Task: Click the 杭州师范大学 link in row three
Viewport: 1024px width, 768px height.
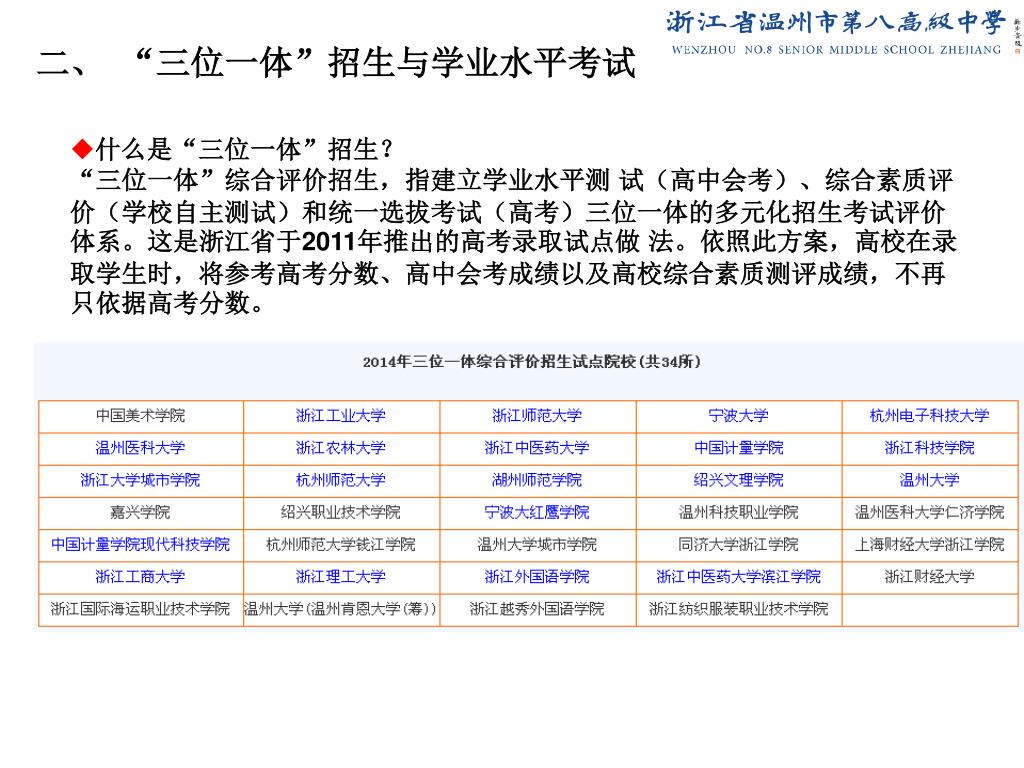Action: click(341, 480)
